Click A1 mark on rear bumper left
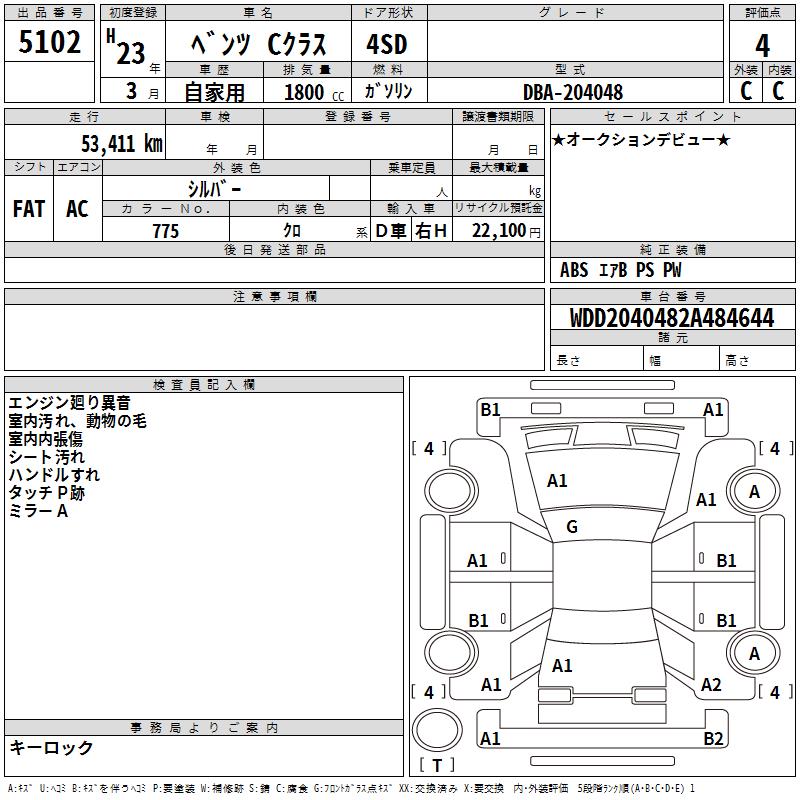 pos(490,738)
